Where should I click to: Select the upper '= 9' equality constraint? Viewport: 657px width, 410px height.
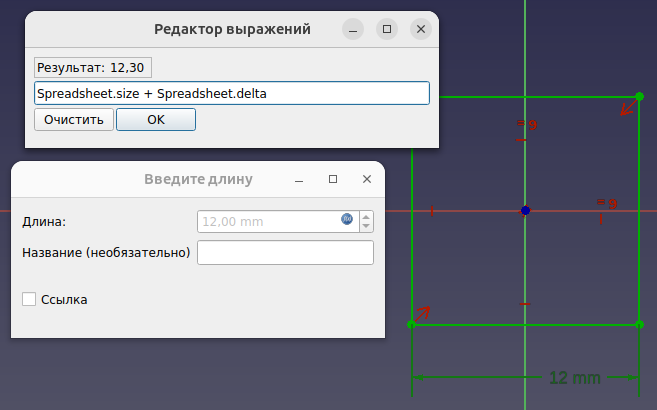[x=527, y=125]
